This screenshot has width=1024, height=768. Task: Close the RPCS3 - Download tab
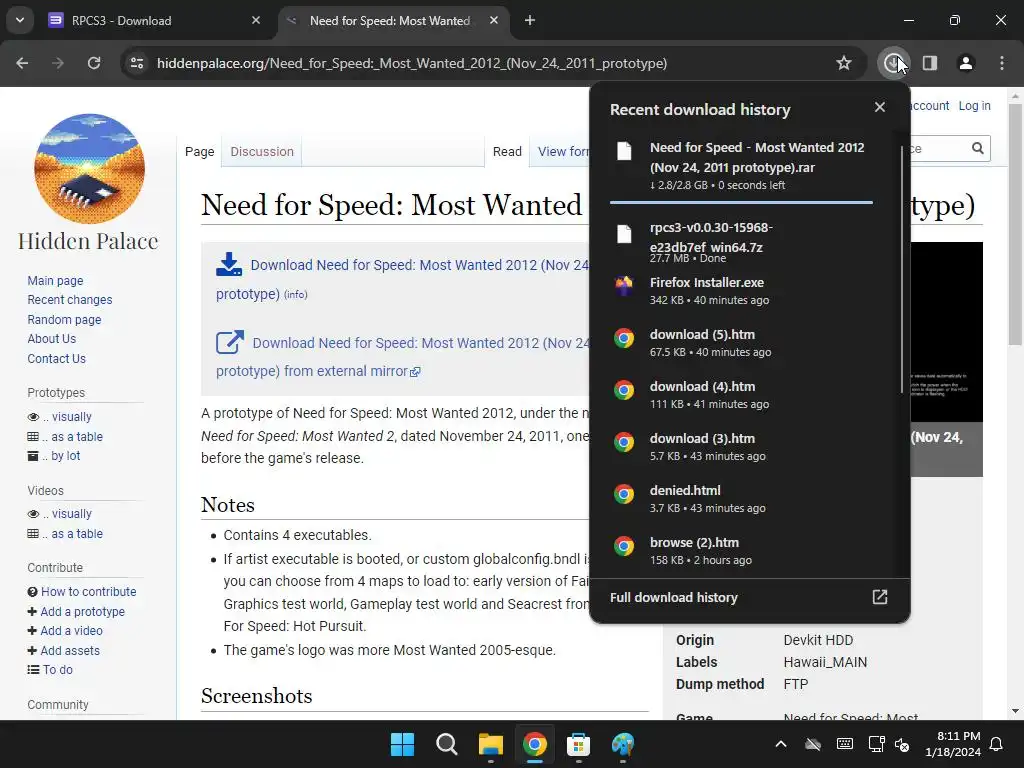click(x=256, y=20)
